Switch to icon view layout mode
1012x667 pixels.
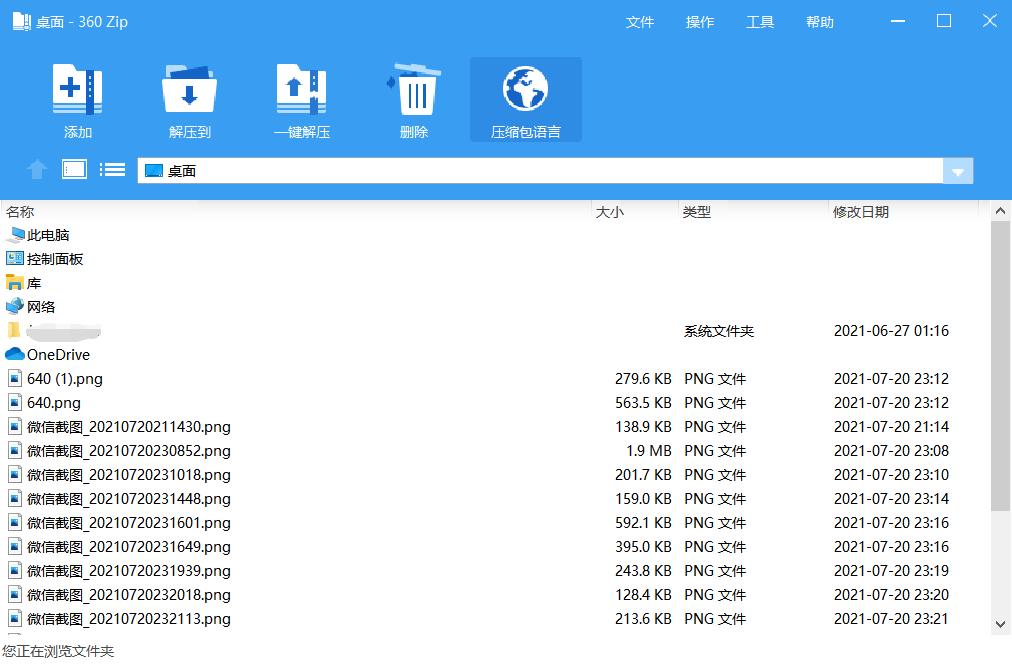[74, 169]
